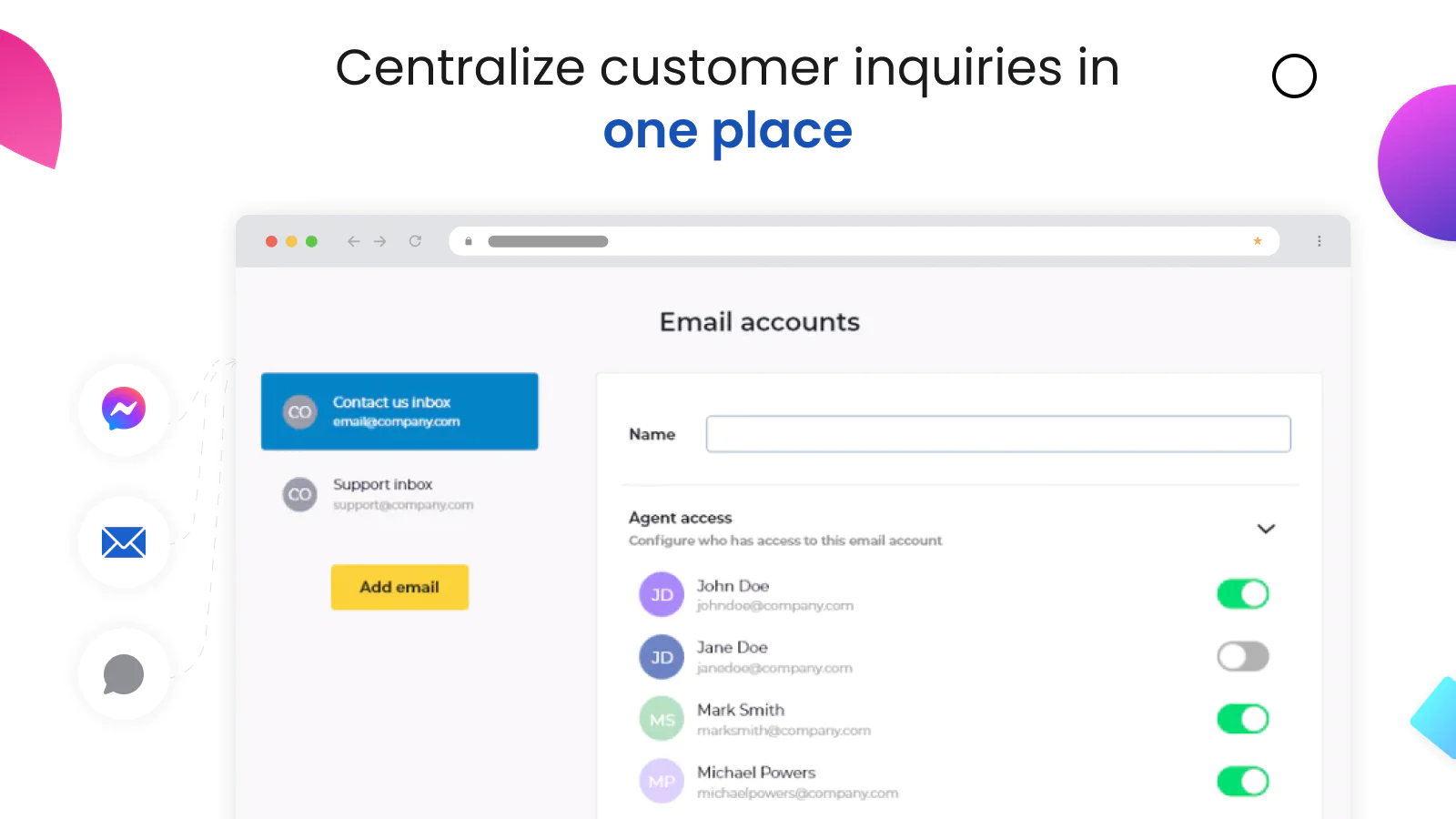The height and width of the screenshot is (819, 1456).
Task: Click the Support inbox avatar
Action: click(299, 494)
